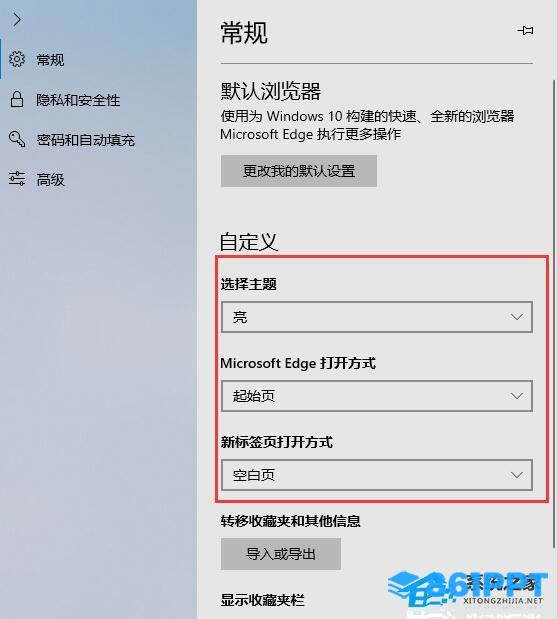The image size is (558, 619).
Task: Click the vertical scrollbar of settings pane
Action: pos(554,314)
